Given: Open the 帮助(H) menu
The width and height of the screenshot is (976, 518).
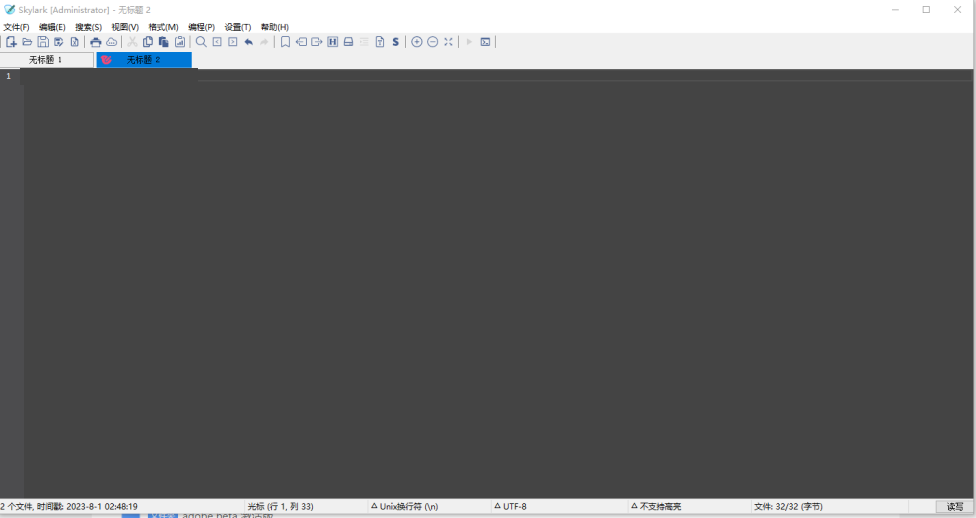Looking at the screenshot, I should click(274, 27).
